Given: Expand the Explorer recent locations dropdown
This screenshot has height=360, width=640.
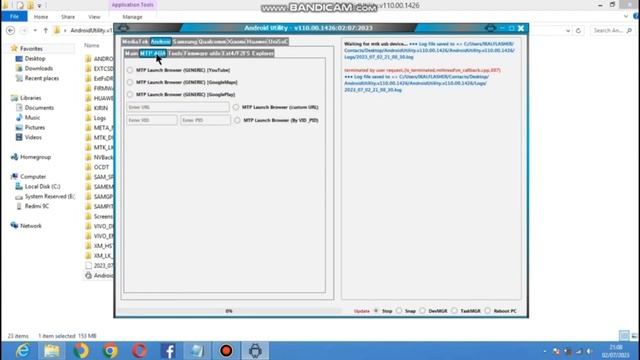Looking at the screenshot, I should (35, 31).
